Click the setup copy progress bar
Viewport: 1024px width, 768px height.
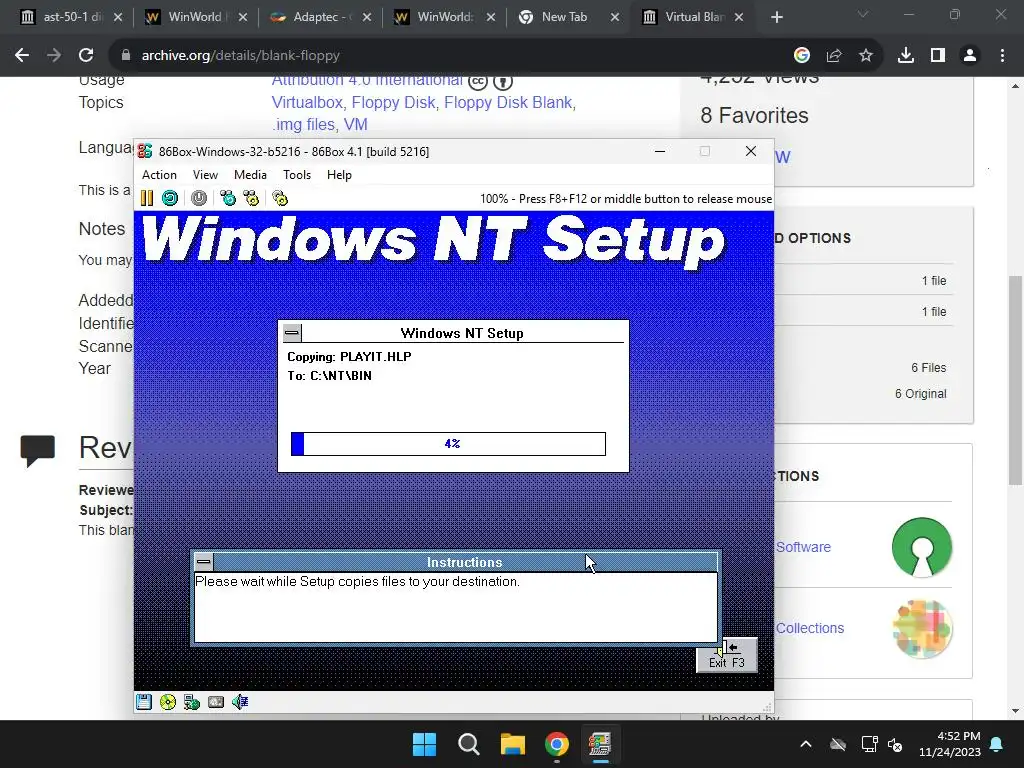(448, 444)
